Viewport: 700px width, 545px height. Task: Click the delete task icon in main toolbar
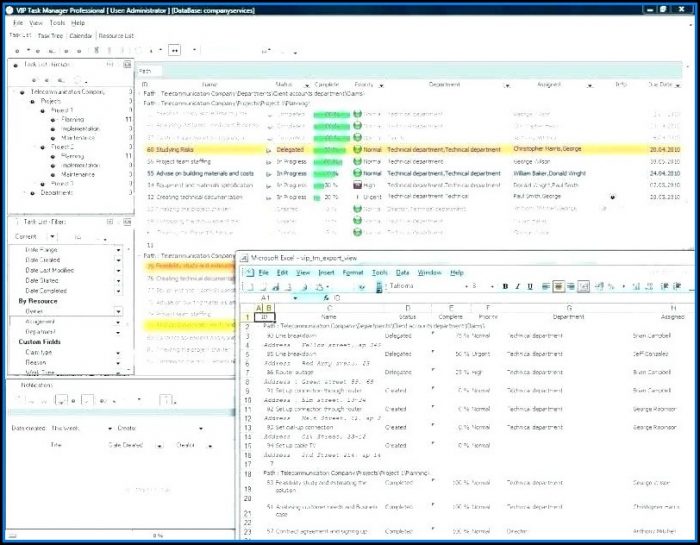tap(96, 50)
